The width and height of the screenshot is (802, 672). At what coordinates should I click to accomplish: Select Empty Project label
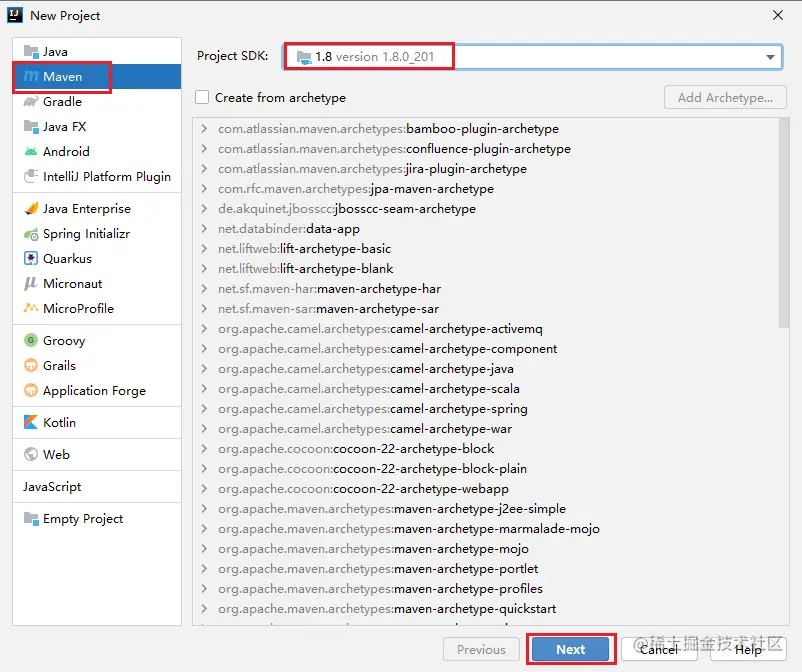pos(83,519)
